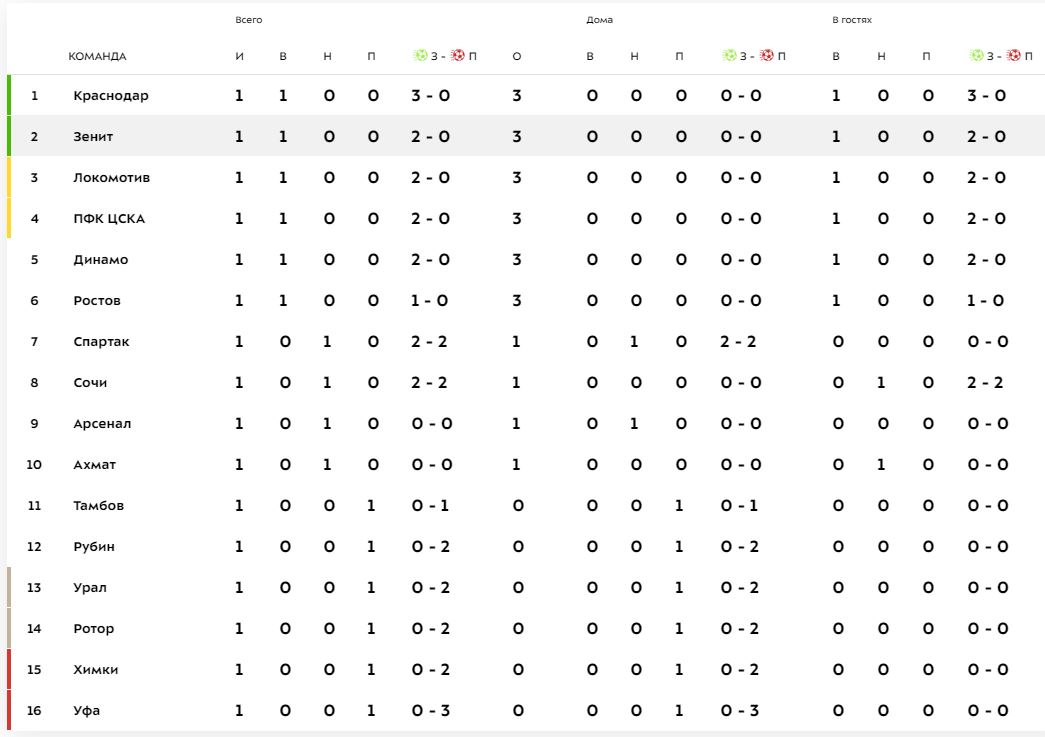This screenshot has width=1045, height=737.
Task: Click the red marker beside Химки
Action: click(9, 670)
